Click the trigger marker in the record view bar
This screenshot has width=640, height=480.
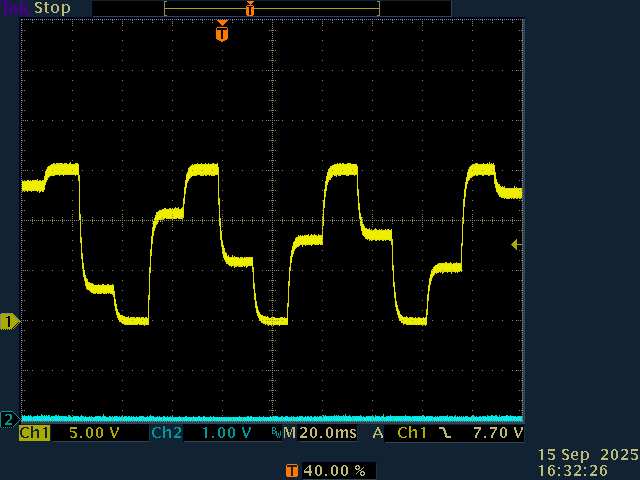(250, 8)
